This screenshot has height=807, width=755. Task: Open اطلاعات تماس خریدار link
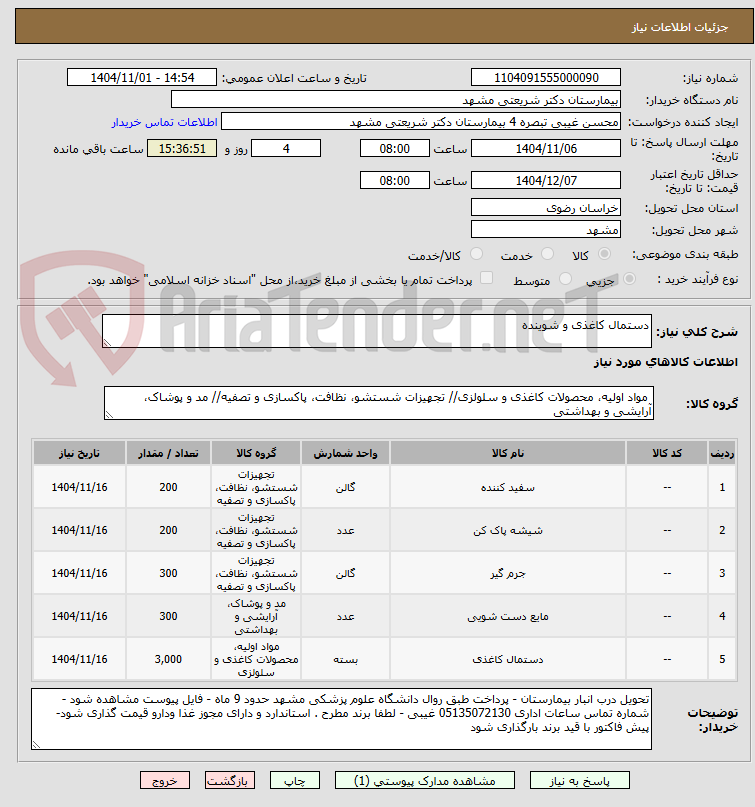[165, 122]
